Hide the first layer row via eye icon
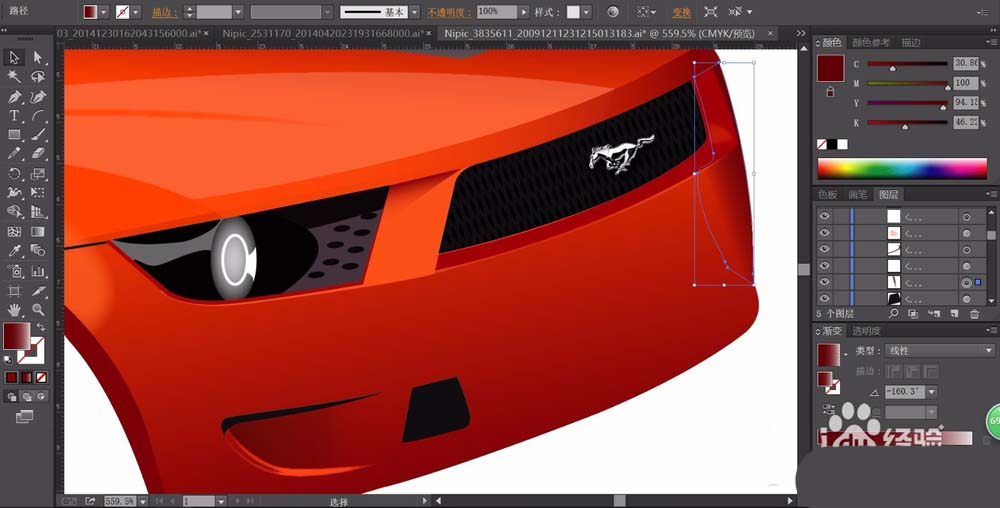Image resolution: width=1000 pixels, height=508 pixels. (824, 216)
